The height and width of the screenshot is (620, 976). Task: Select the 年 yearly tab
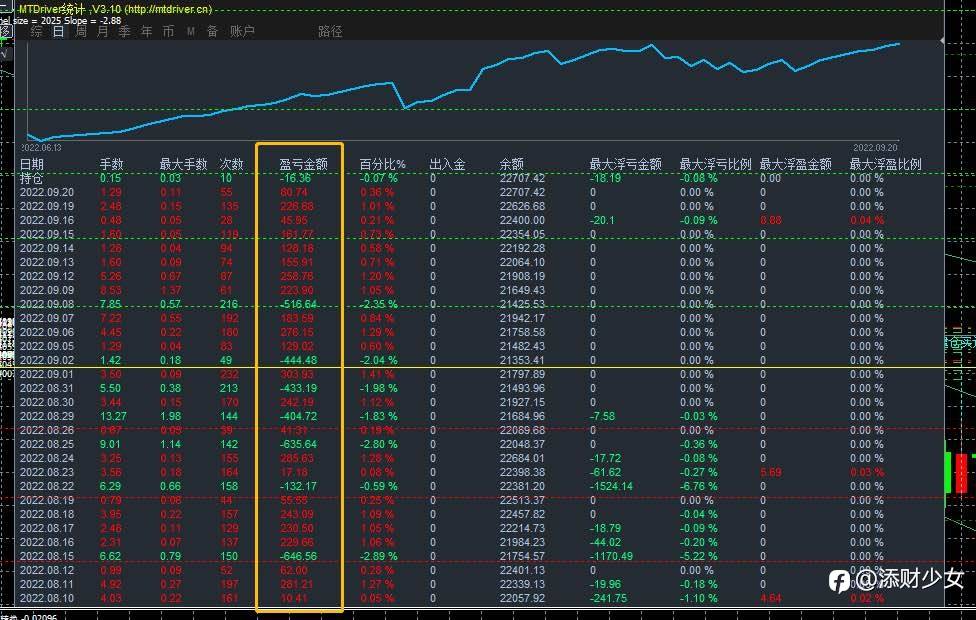[x=147, y=31]
